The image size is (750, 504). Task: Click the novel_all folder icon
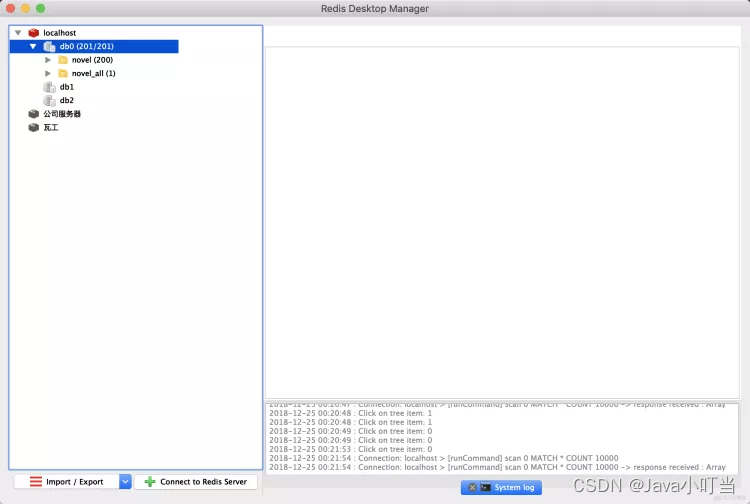point(63,73)
